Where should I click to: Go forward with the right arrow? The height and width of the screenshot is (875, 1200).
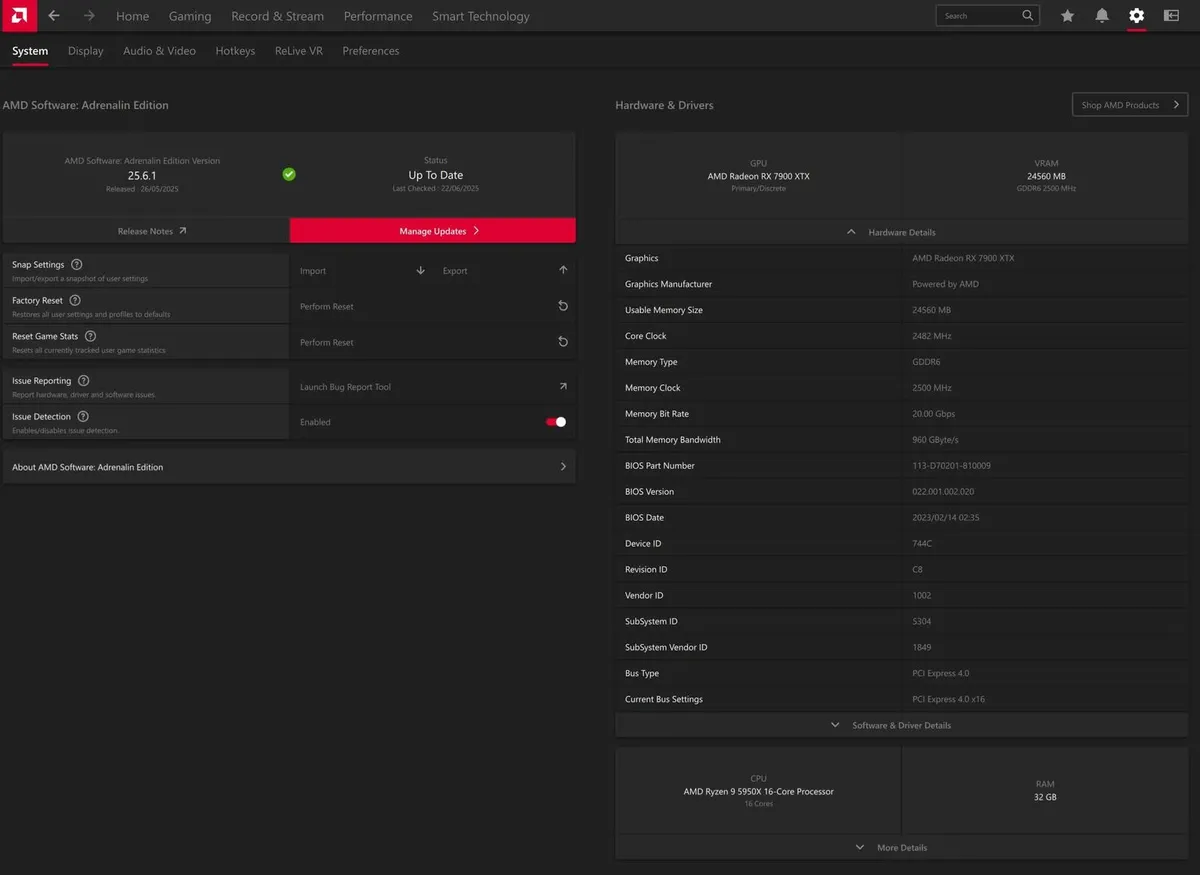pyautogui.click(x=89, y=16)
